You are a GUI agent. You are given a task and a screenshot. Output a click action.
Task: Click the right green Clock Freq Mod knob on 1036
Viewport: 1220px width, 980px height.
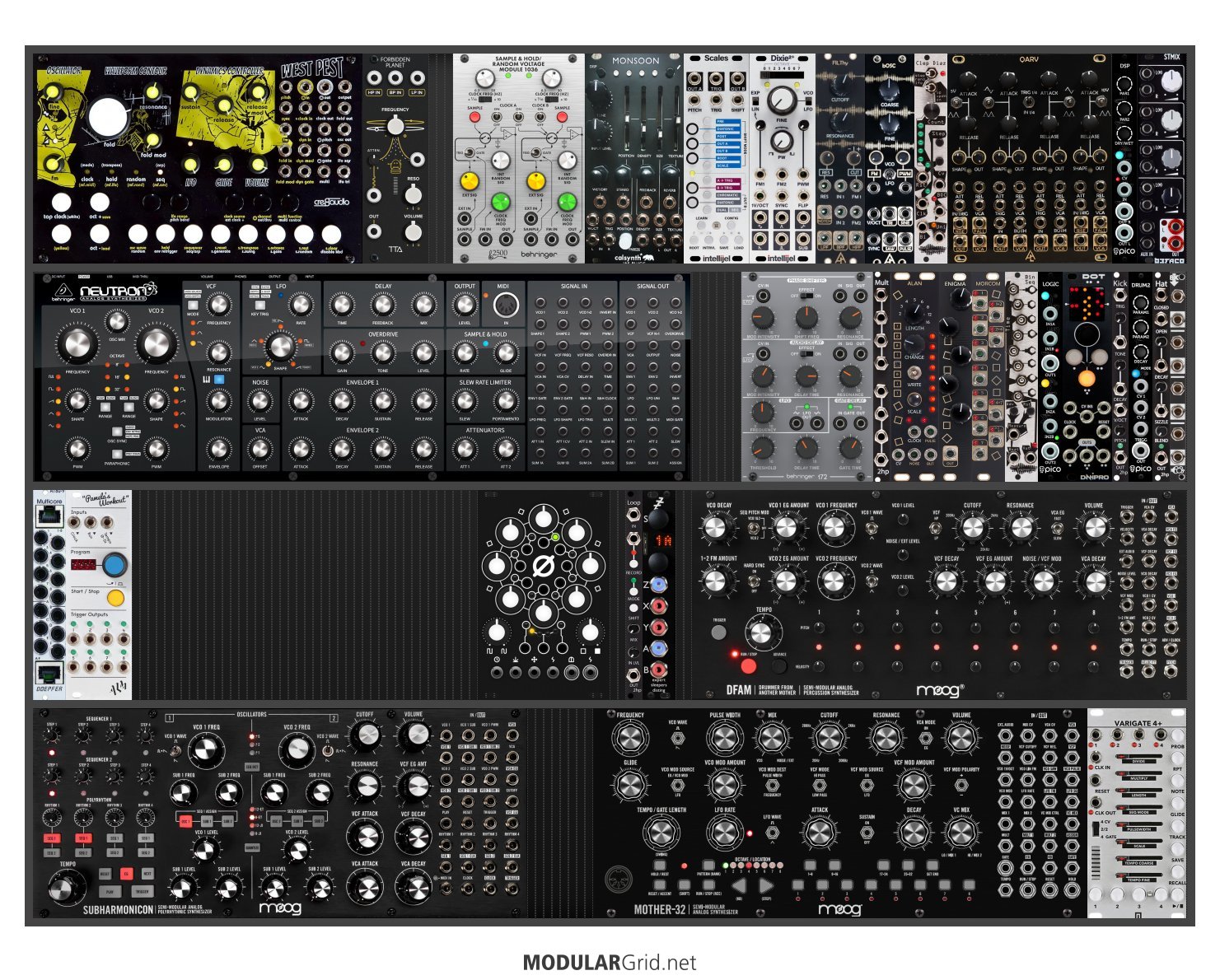(567, 202)
